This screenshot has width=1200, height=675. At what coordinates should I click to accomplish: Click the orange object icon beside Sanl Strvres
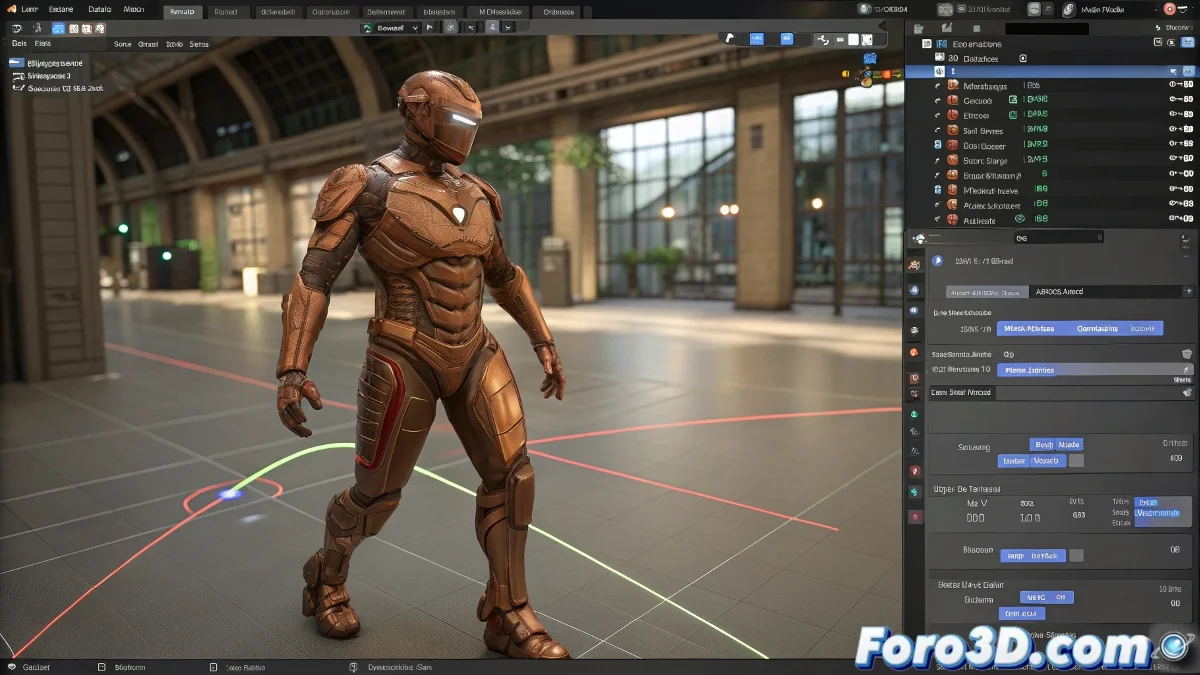pyautogui.click(x=951, y=130)
